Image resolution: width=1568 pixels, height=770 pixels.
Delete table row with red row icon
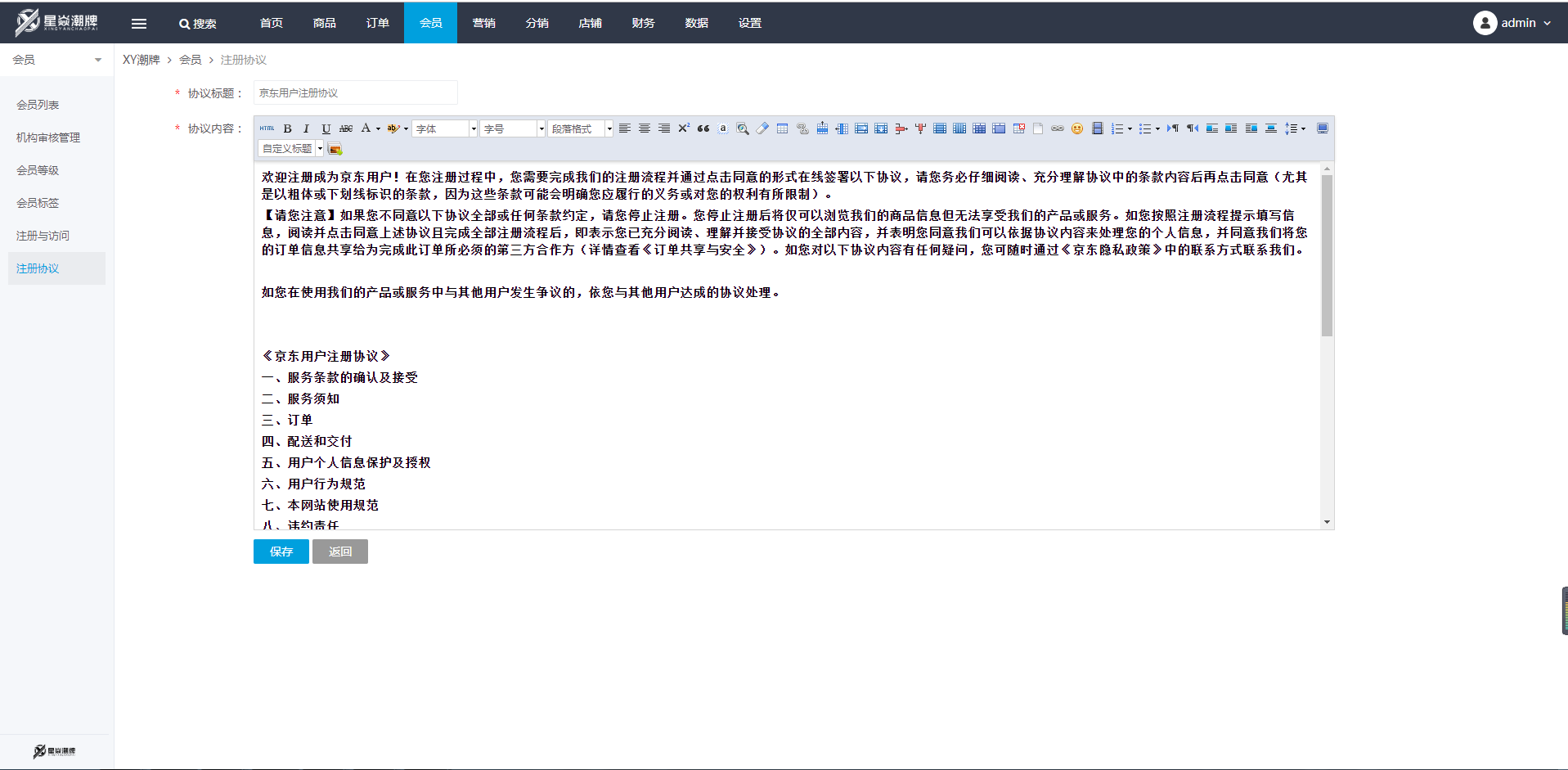[901, 128]
